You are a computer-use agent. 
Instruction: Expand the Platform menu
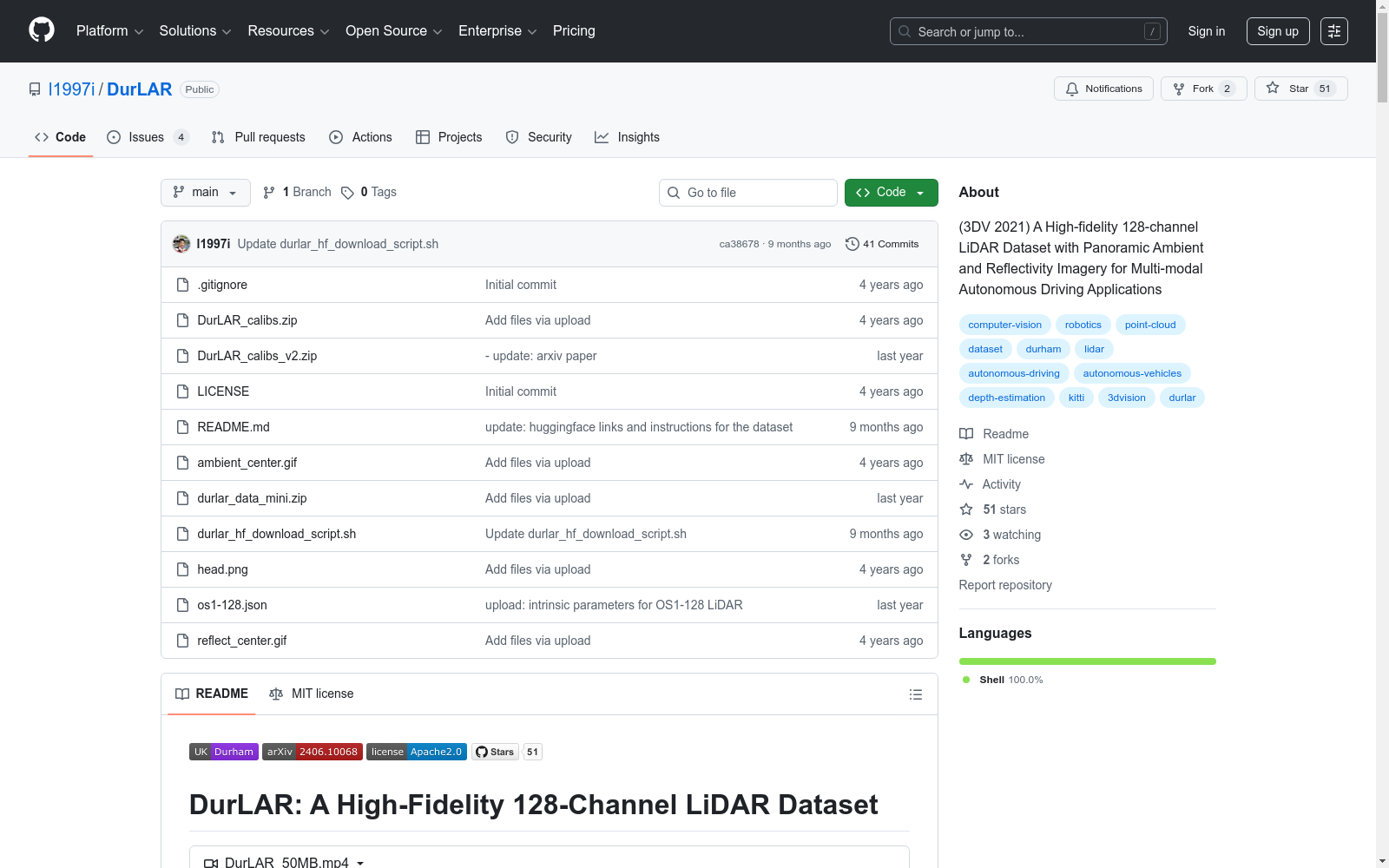pyautogui.click(x=109, y=31)
